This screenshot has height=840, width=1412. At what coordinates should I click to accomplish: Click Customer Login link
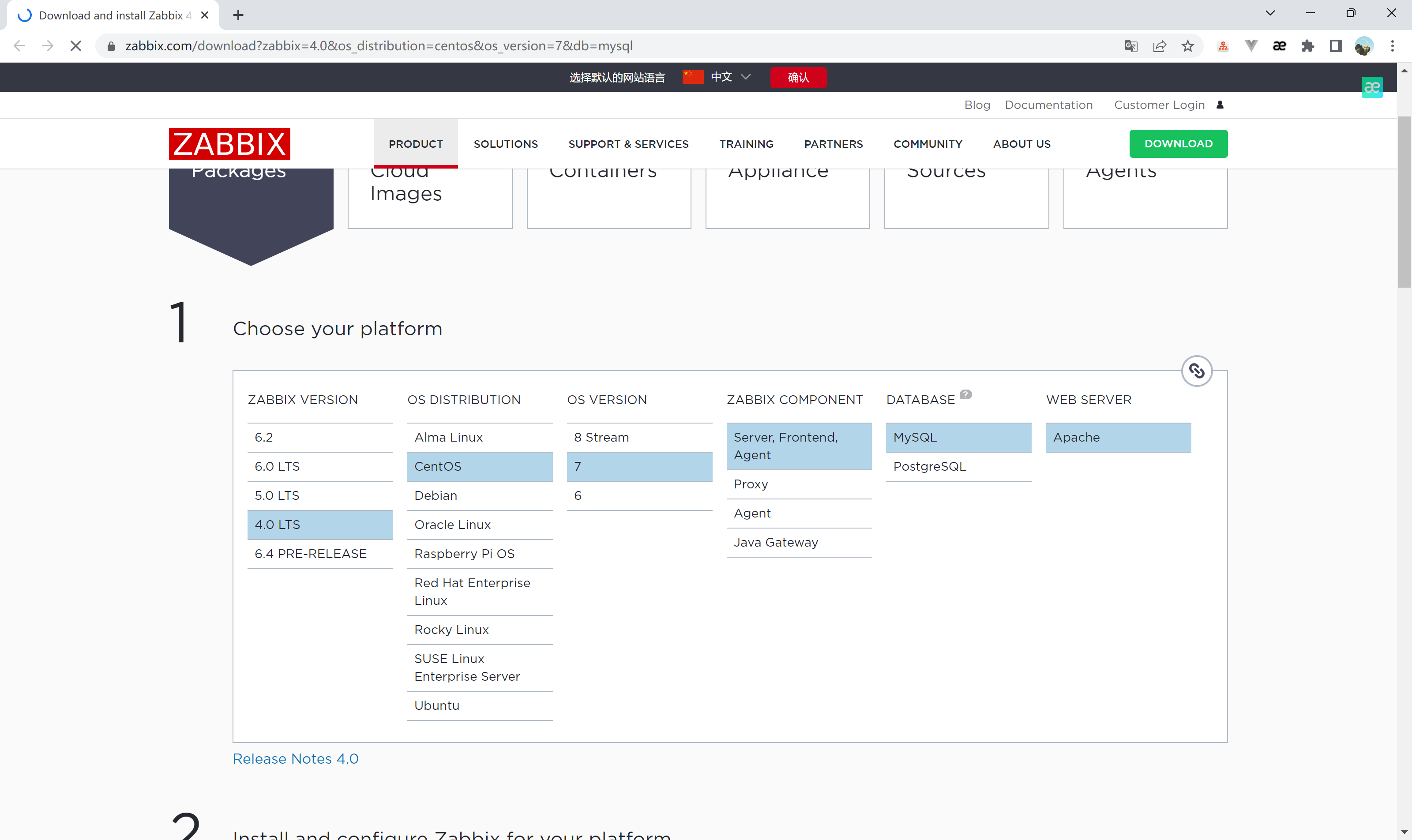coord(1159,105)
